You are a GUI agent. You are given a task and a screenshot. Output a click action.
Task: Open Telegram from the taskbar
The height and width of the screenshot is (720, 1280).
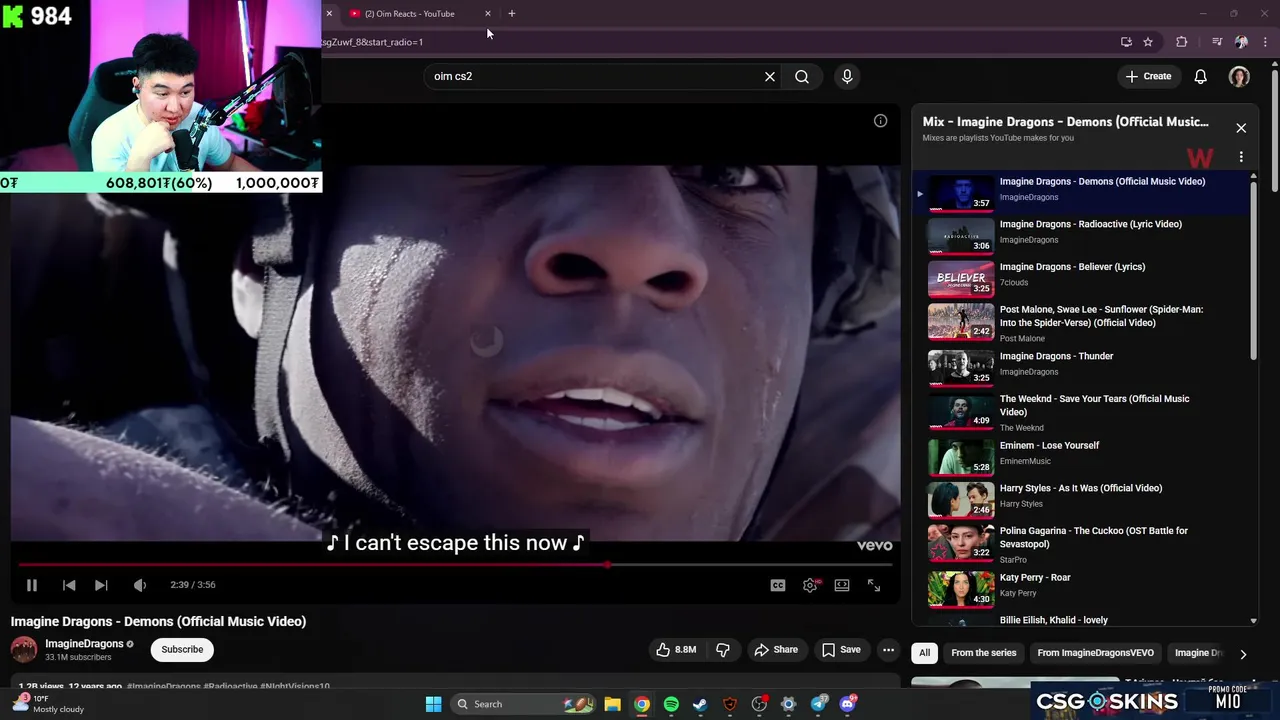click(x=818, y=704)
